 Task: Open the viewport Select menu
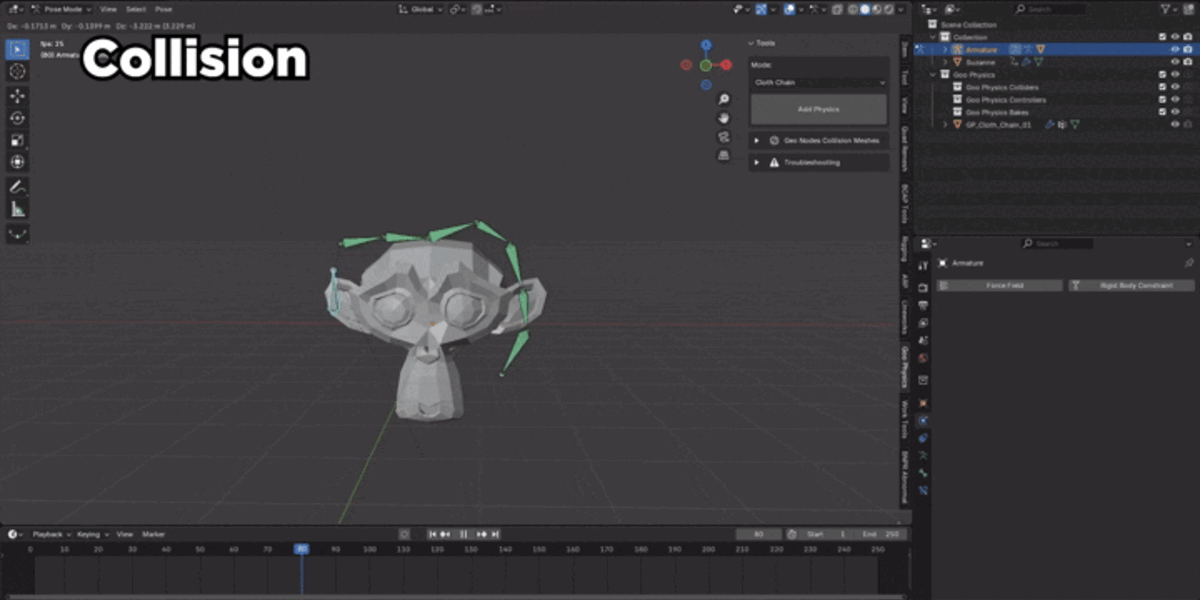(x=136, y=9)
